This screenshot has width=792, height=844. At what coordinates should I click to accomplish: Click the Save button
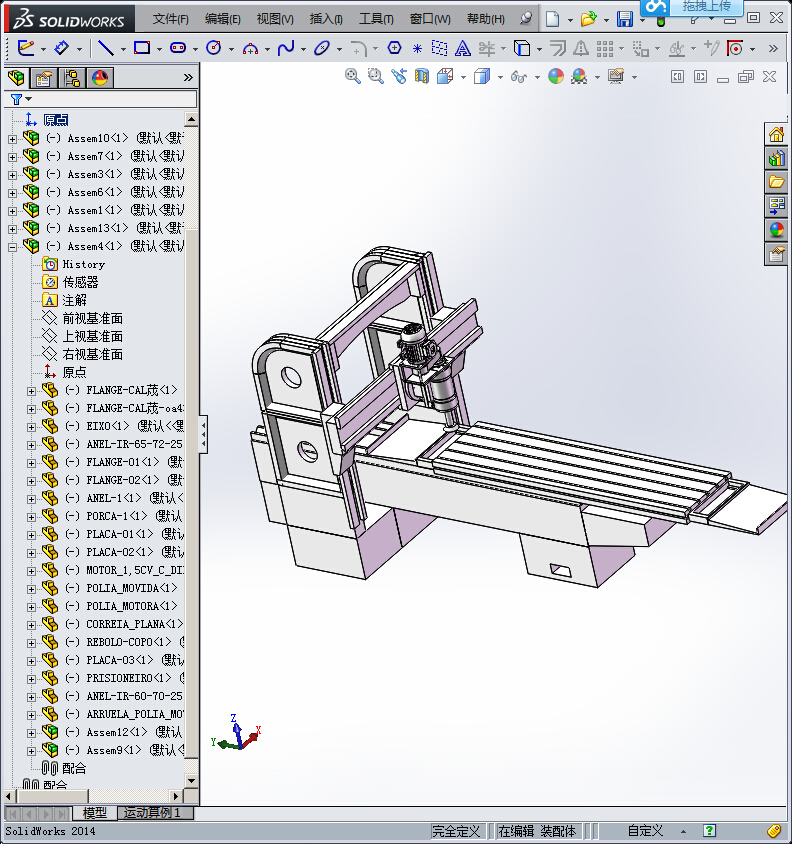click(625, 19)
